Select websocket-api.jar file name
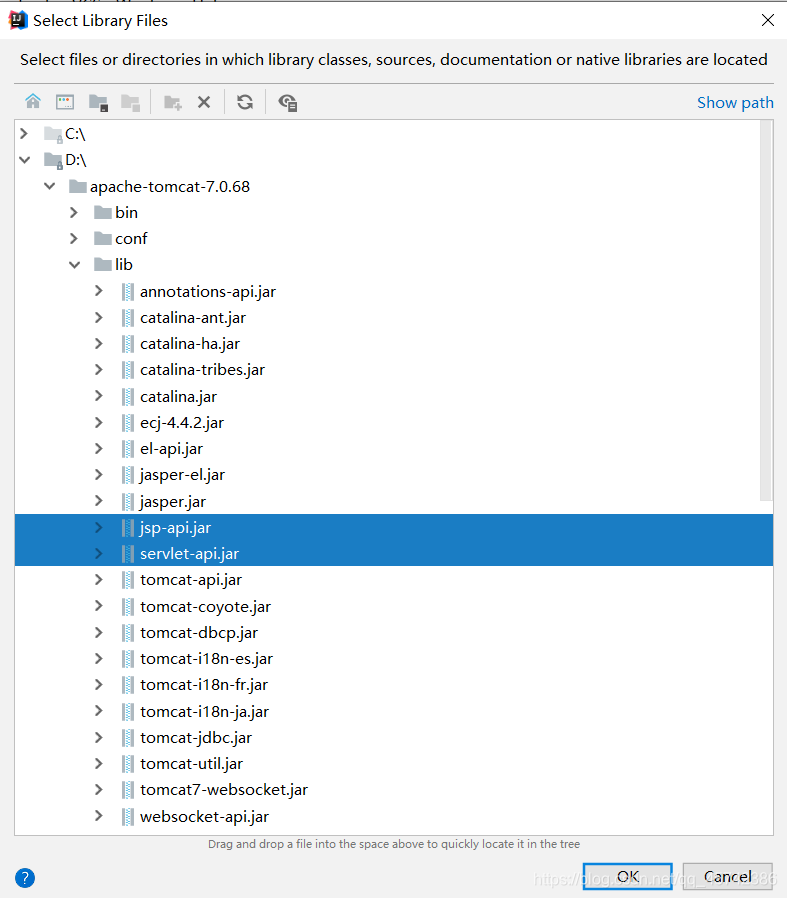 204,817
